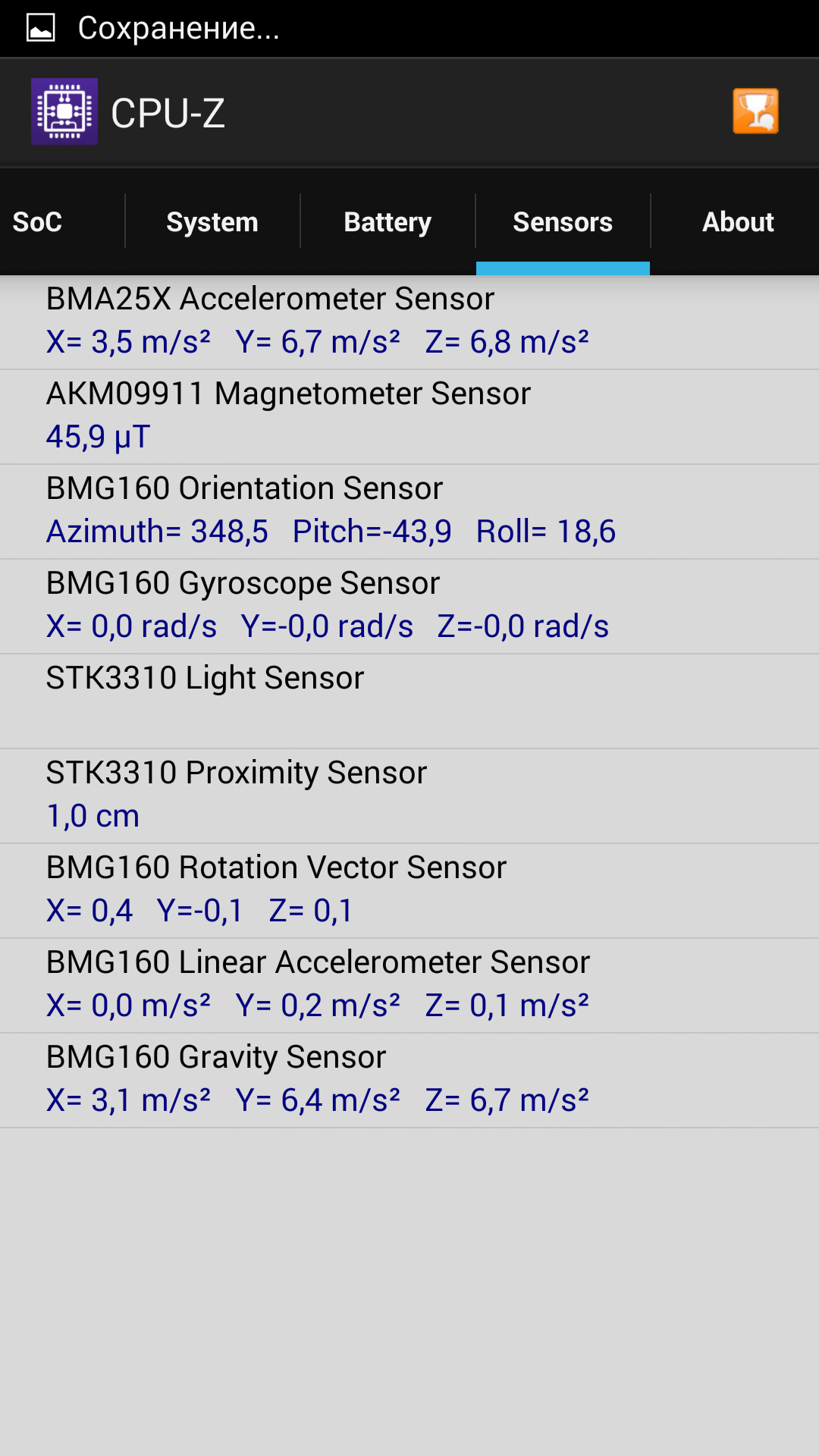Tap the Sensors tab
This screenshot has height=1456, width=819.
point(563,222)
